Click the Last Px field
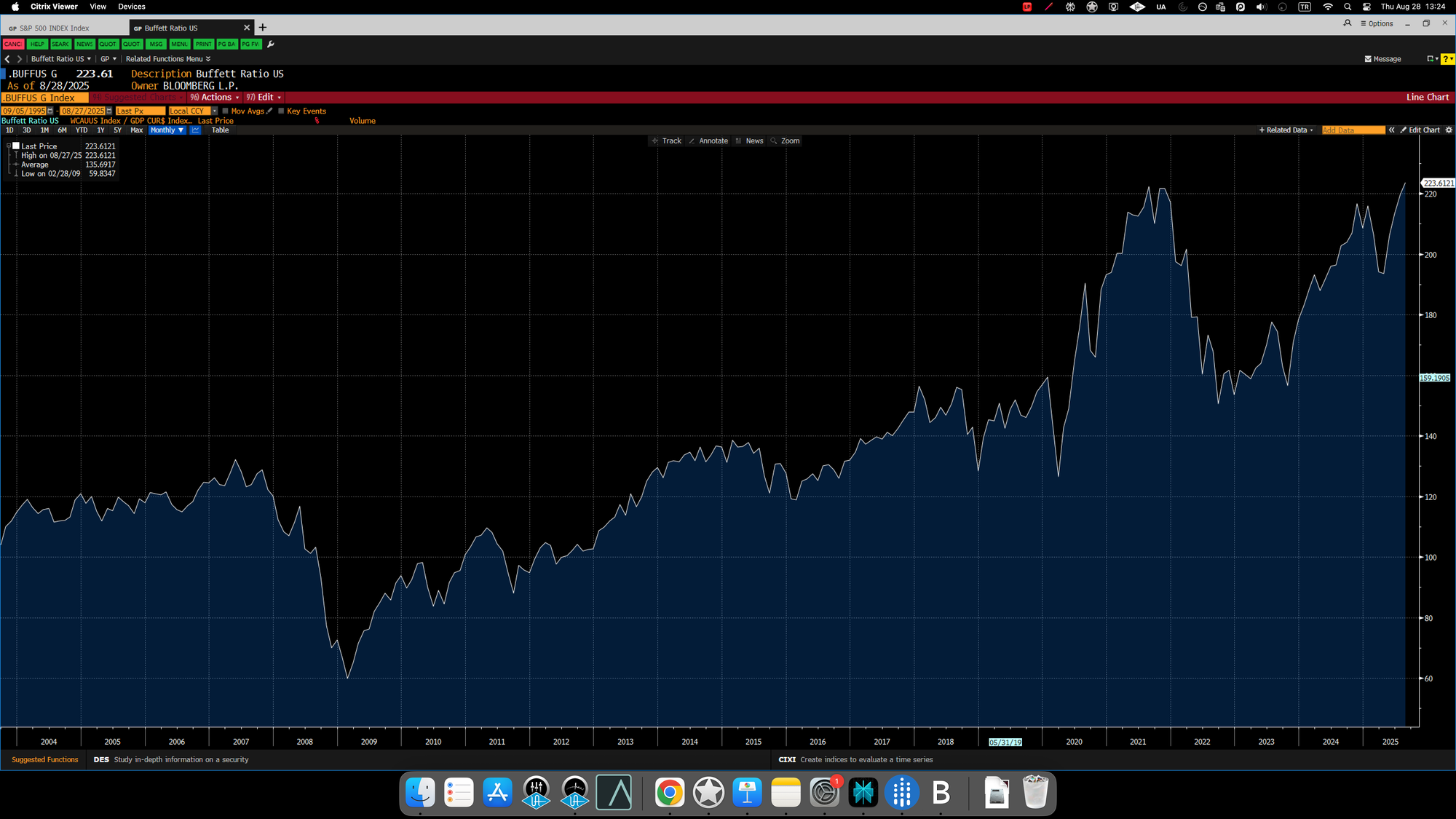This screenshot has width=1456, height=819. (141, 111)
